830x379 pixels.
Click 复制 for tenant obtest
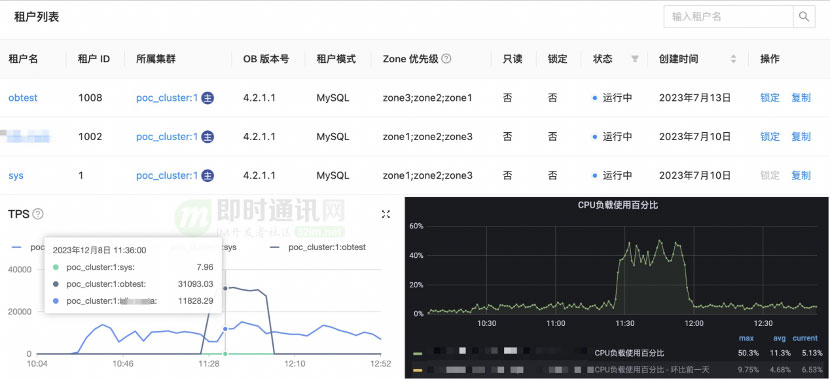801,98
